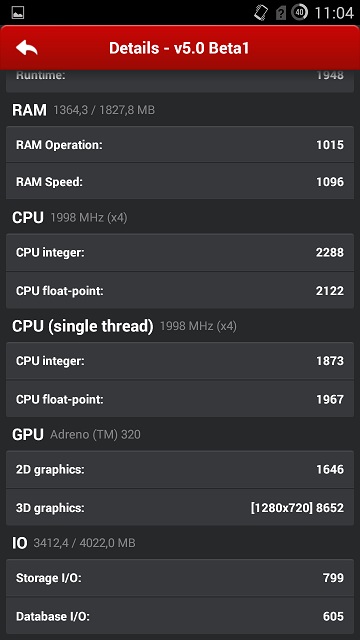This screenshot has height=640, width=360.
Task: Tap the circular battery level indicator
Action: pos(300,13)
